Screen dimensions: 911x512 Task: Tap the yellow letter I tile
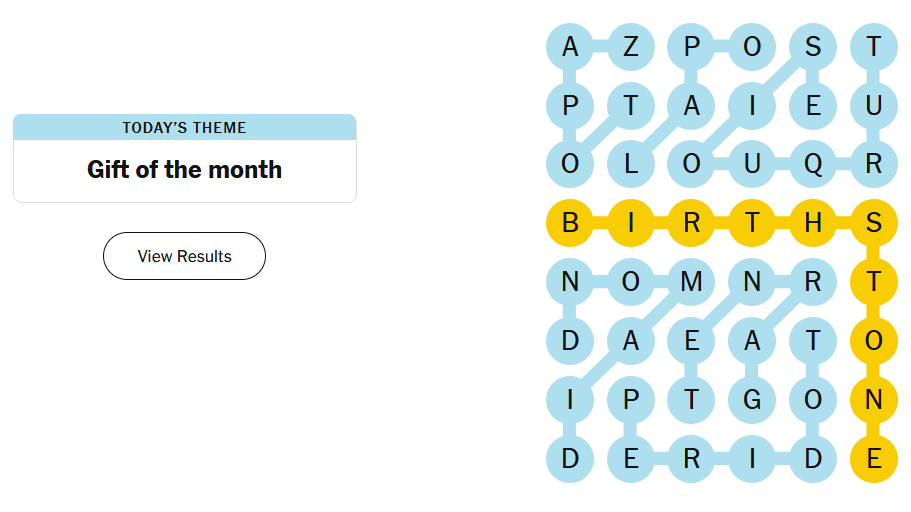pyautogui.click(x=631, y=223)
